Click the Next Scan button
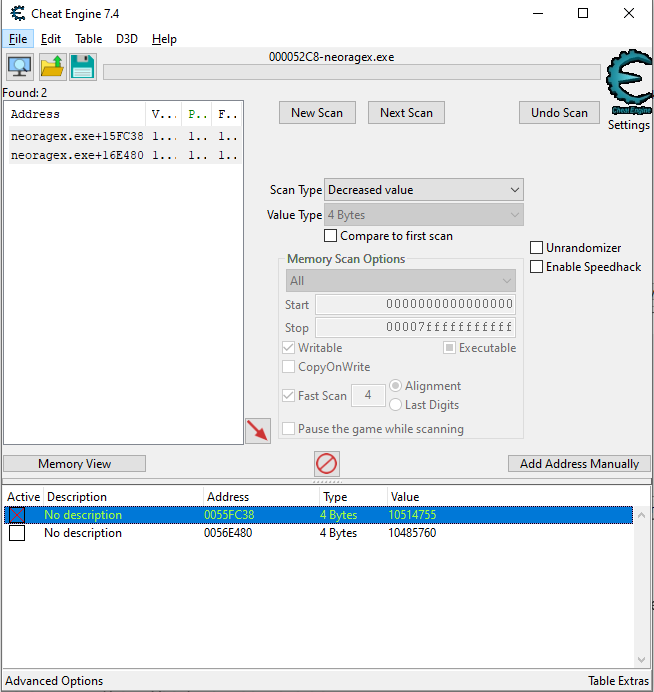The height and width of the screenshot is (692, 654). [406, 113]
